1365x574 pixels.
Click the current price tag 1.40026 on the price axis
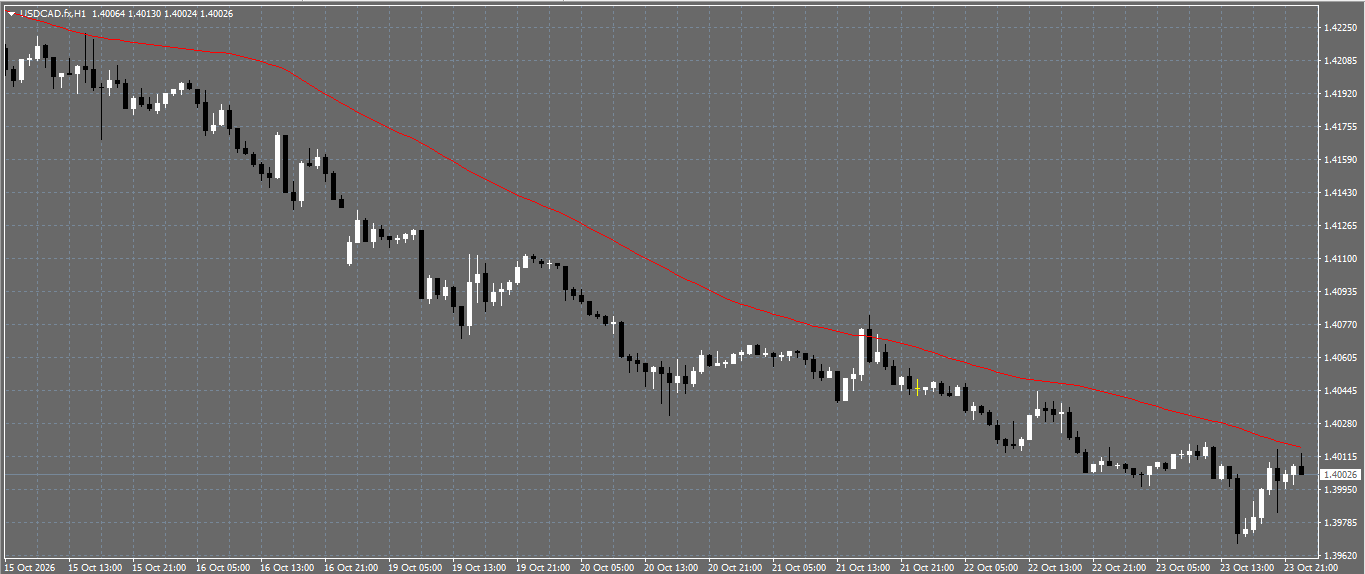tap(1340, 474)
